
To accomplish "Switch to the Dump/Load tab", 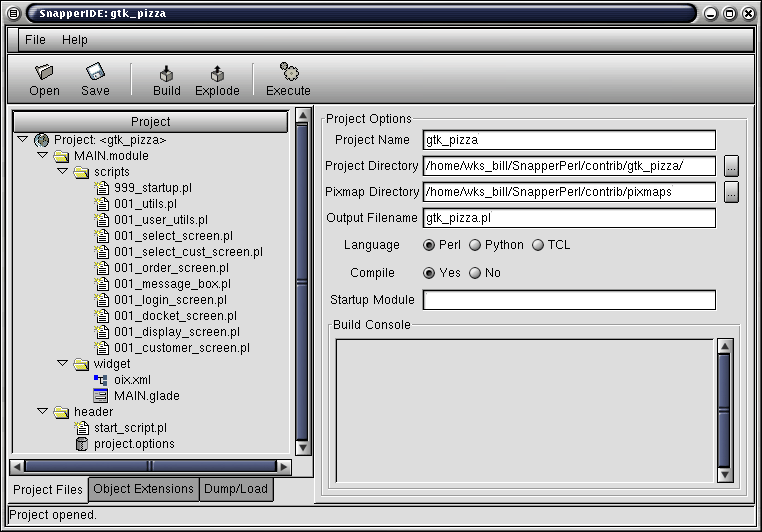I will tap(236, 489).
